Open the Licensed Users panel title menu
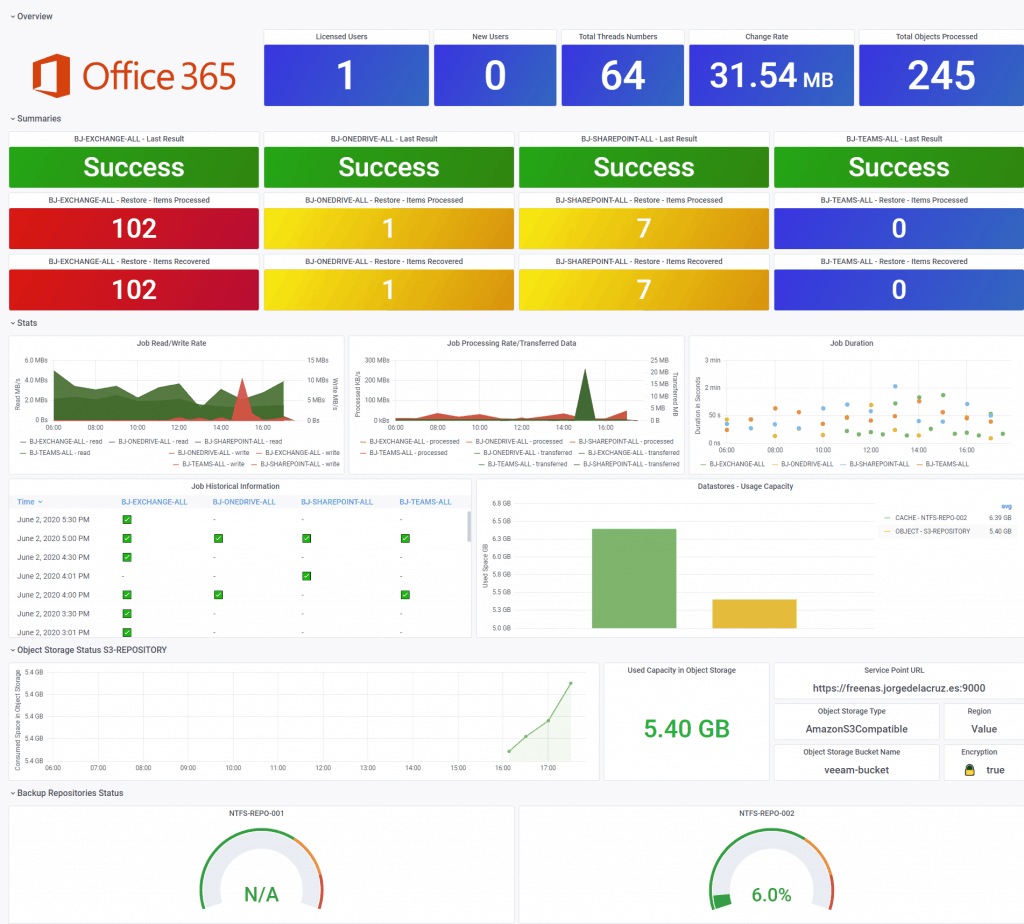Image resolution: width=1024 pixels, height=924 pixels. (341, 37)
